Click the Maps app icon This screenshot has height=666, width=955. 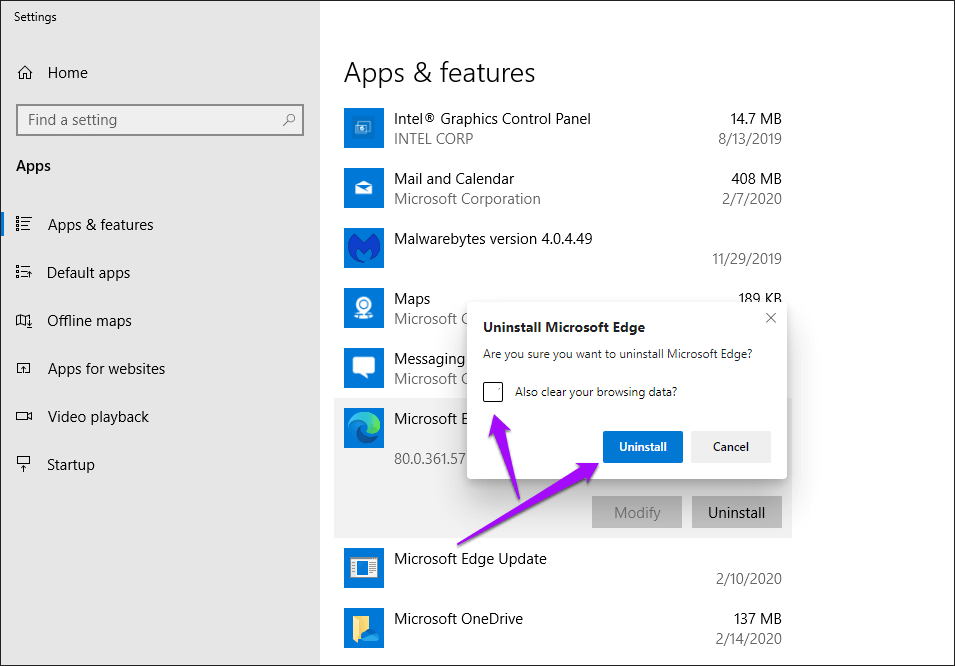(364, 308)
